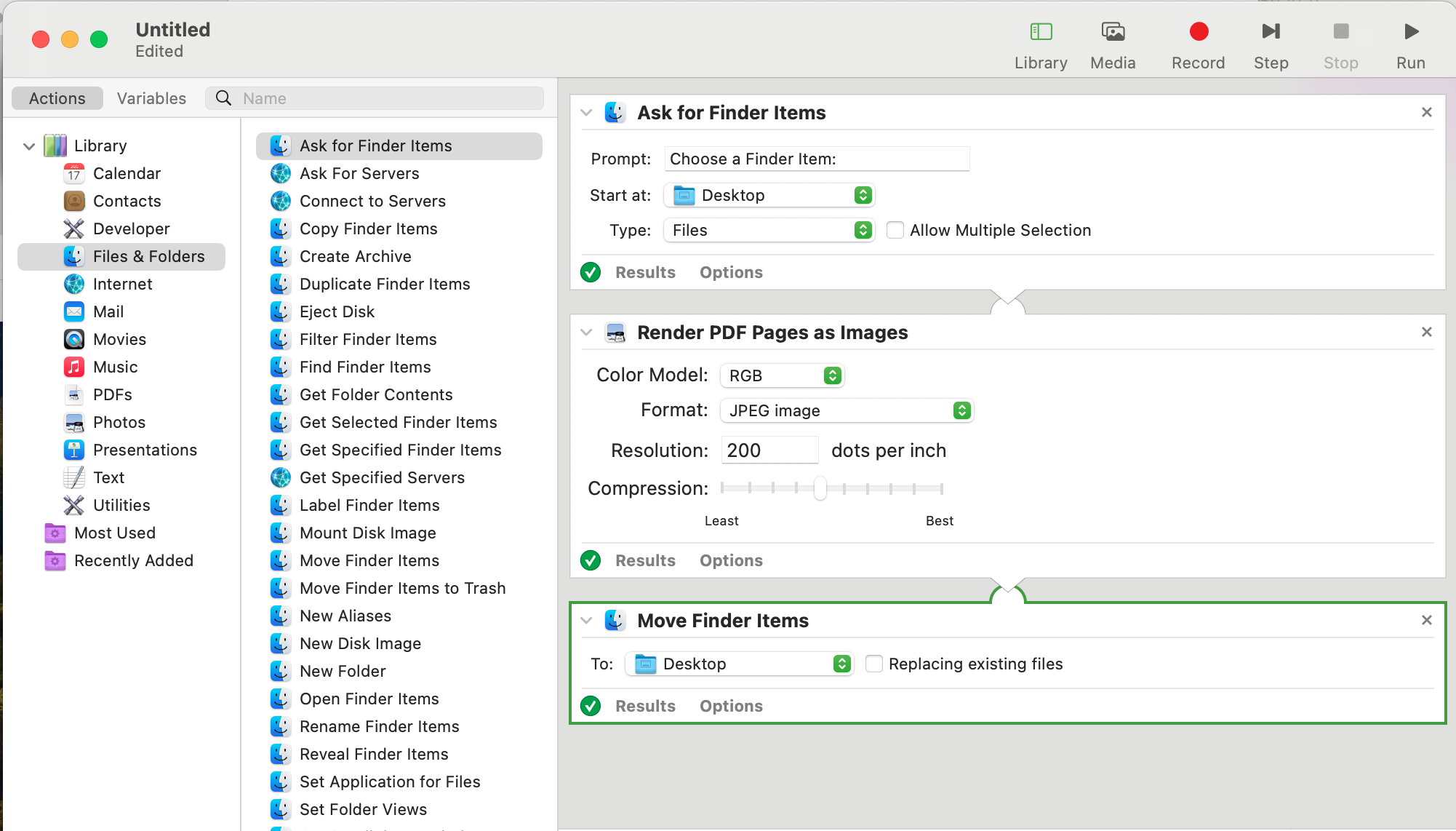
Task: Select the Music library category
Action: click(115, 367)
